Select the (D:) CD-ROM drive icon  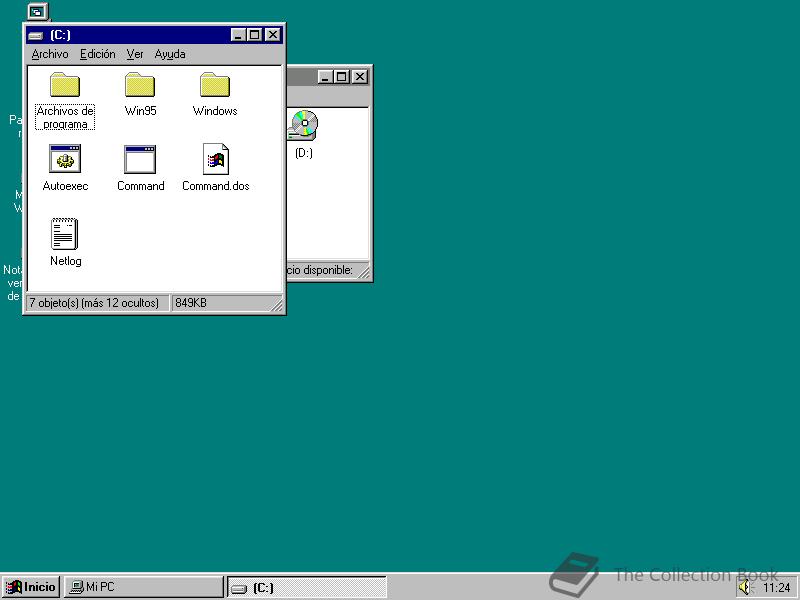303,126
